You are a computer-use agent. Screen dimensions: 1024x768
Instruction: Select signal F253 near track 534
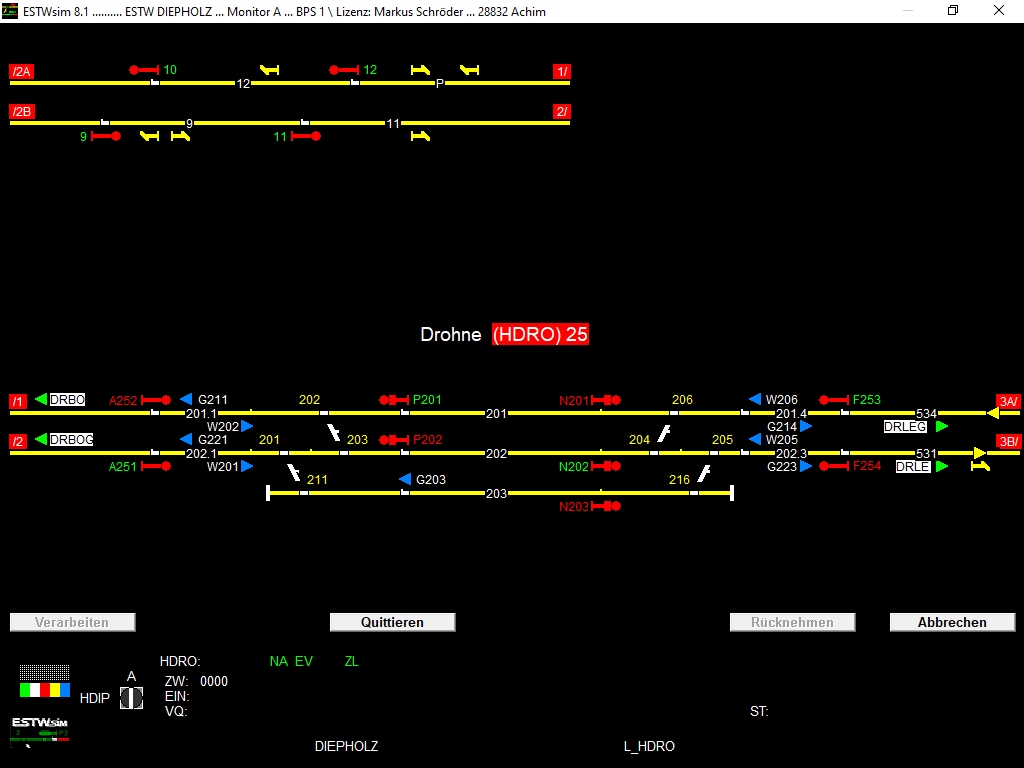[x=834, y=400]
